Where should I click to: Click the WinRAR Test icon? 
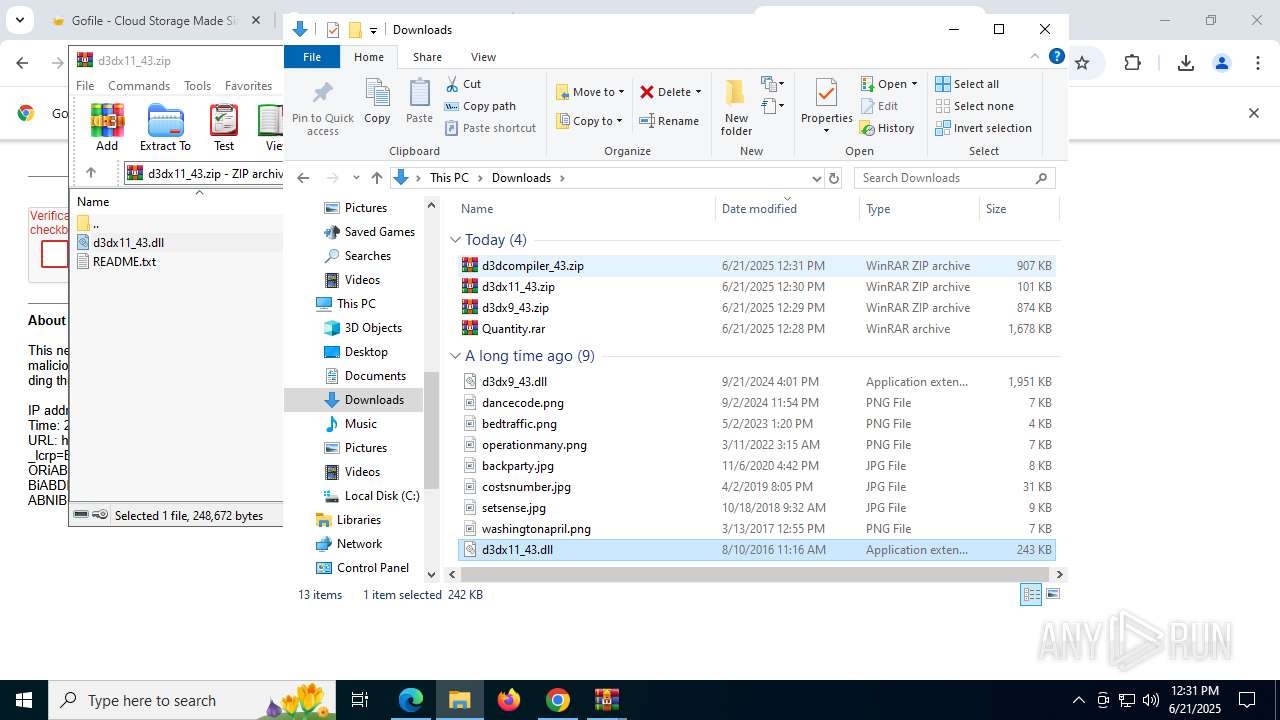[x=224, y=120]
